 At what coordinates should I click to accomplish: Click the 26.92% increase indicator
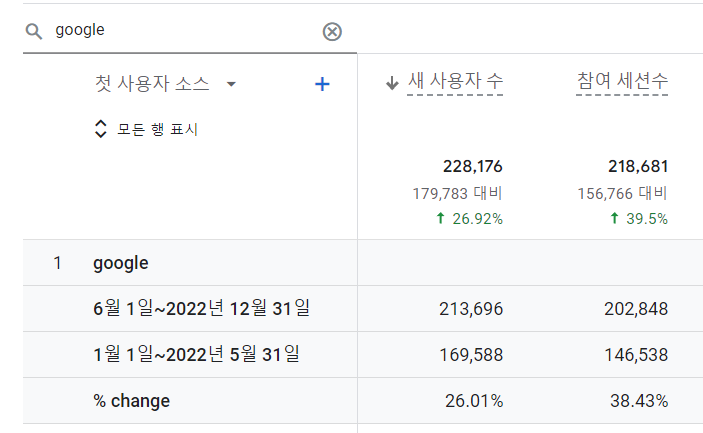point(469,219)
